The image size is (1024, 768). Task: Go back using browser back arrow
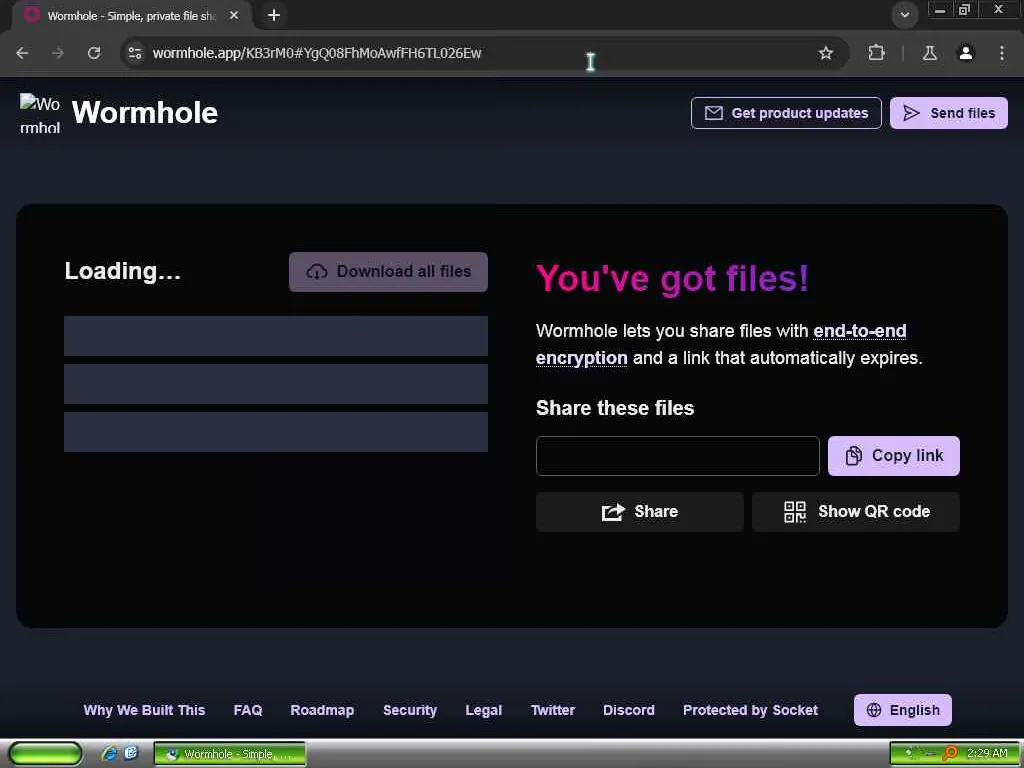(22, 53)
